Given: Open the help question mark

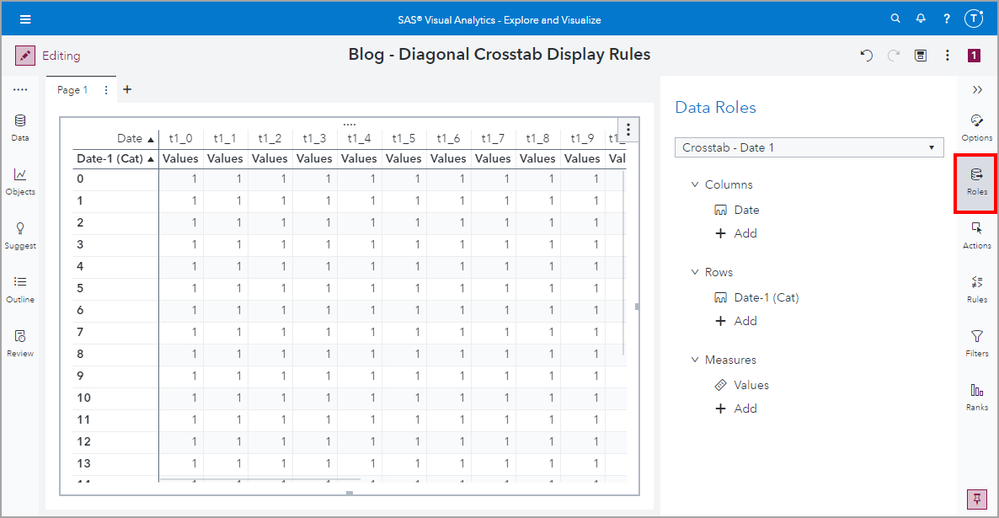Looking at the screenshot, I should pyautogui.click(x=947, y=19).
